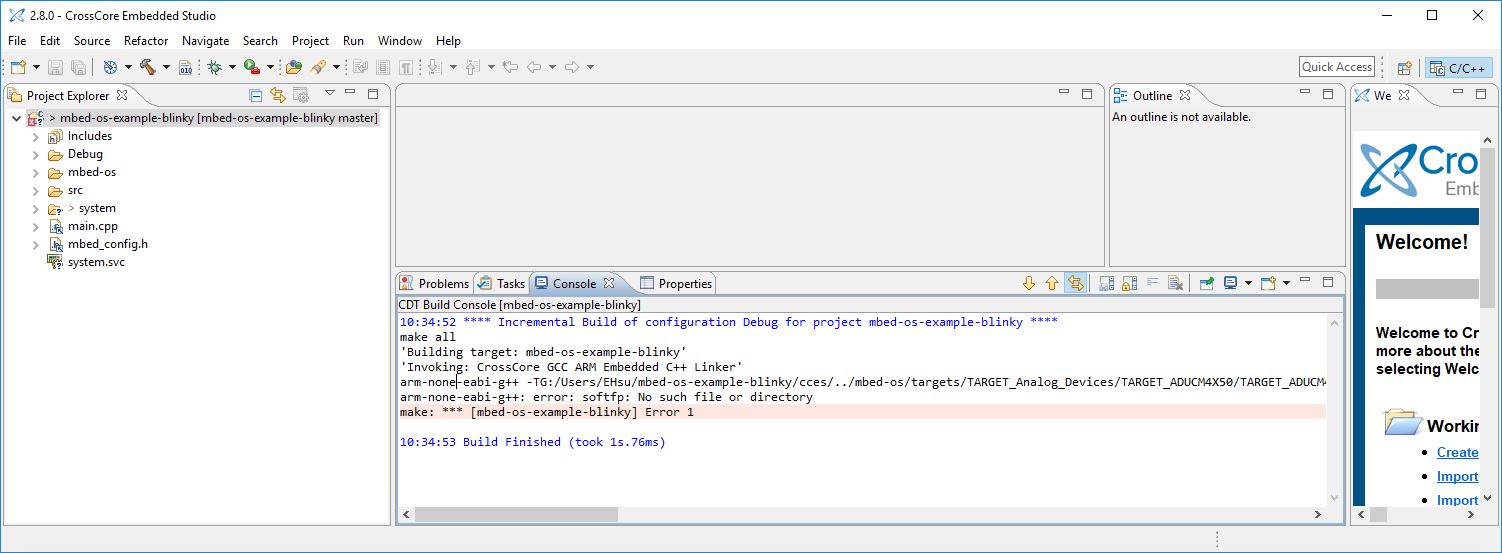Click the Run with toolbox icon
1502x553 pixels.
point(252,67)
